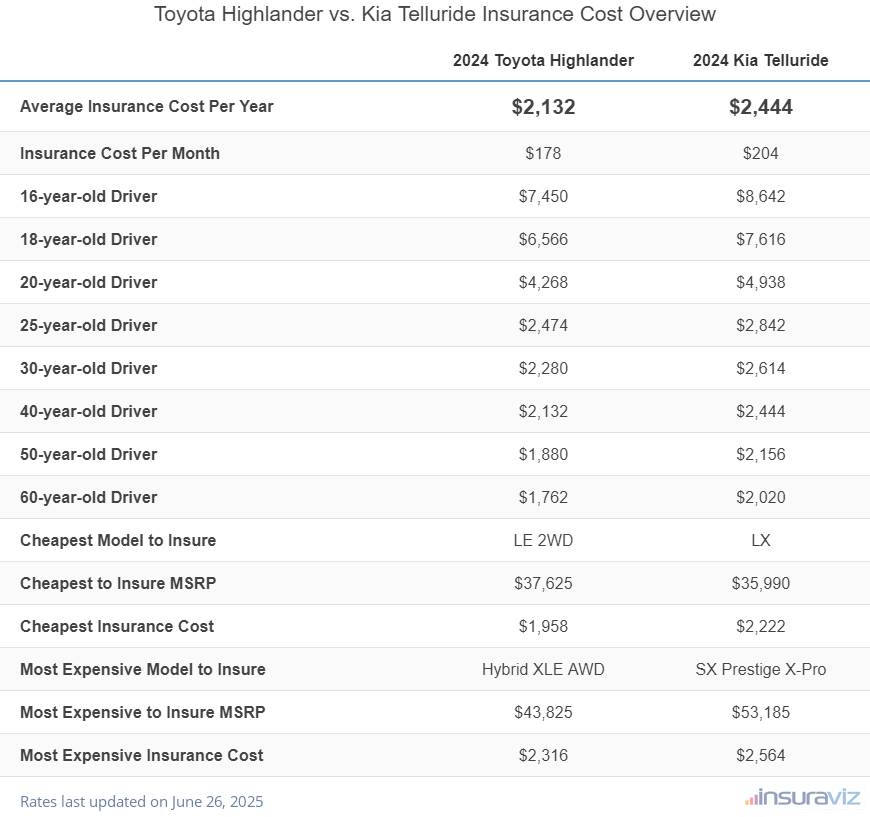Click the $43,825 MSRP value
The height and width of the screenshot is (817, 870).
(543, 712)
